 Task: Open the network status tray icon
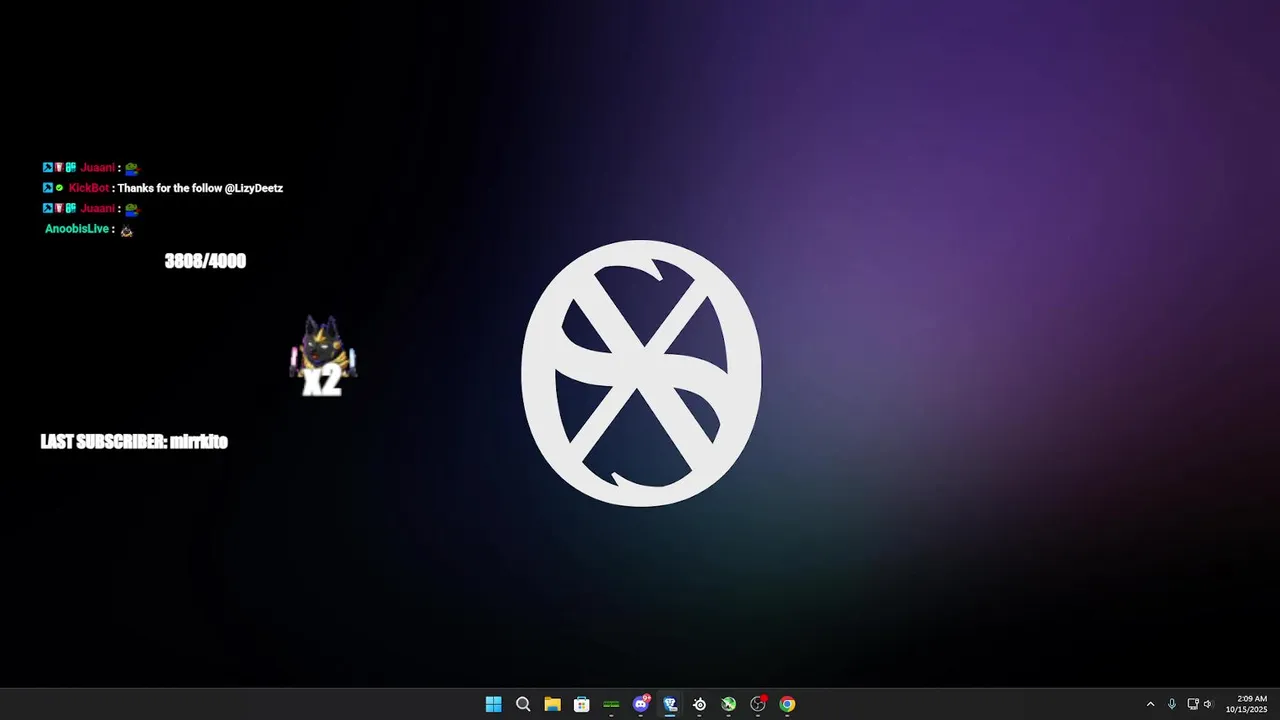(x=1193, y=704)
